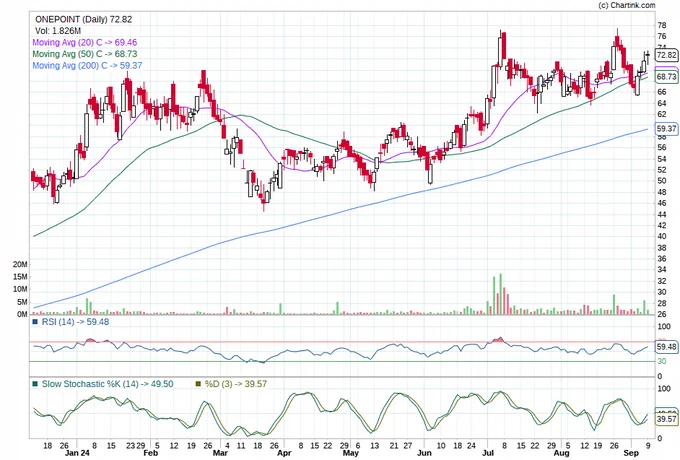The height and width of the screenshot is (460, 680).
Task: Click the Mar month label
Action: (x=220, y=453)
